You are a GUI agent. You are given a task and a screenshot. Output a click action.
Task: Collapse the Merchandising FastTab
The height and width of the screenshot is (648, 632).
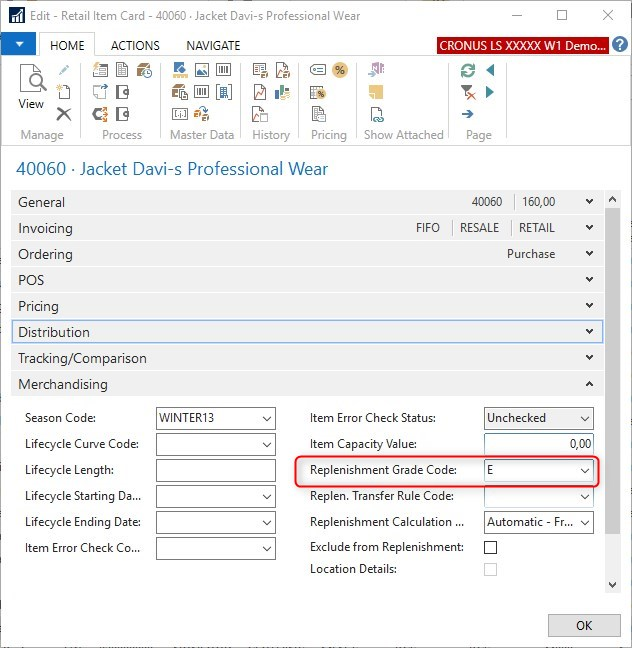(x=589, y=384)
